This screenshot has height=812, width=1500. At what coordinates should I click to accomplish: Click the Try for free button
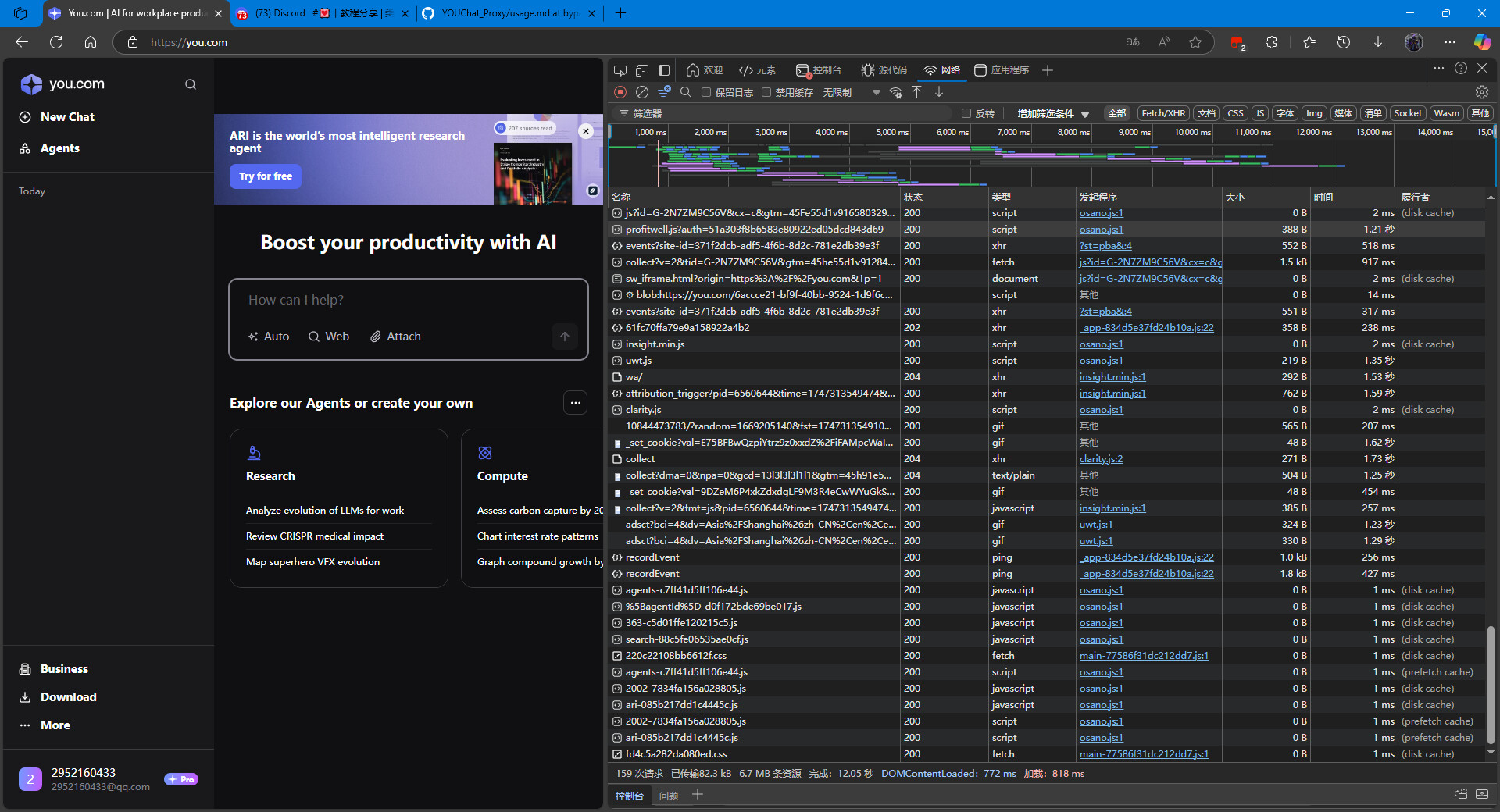266,176
